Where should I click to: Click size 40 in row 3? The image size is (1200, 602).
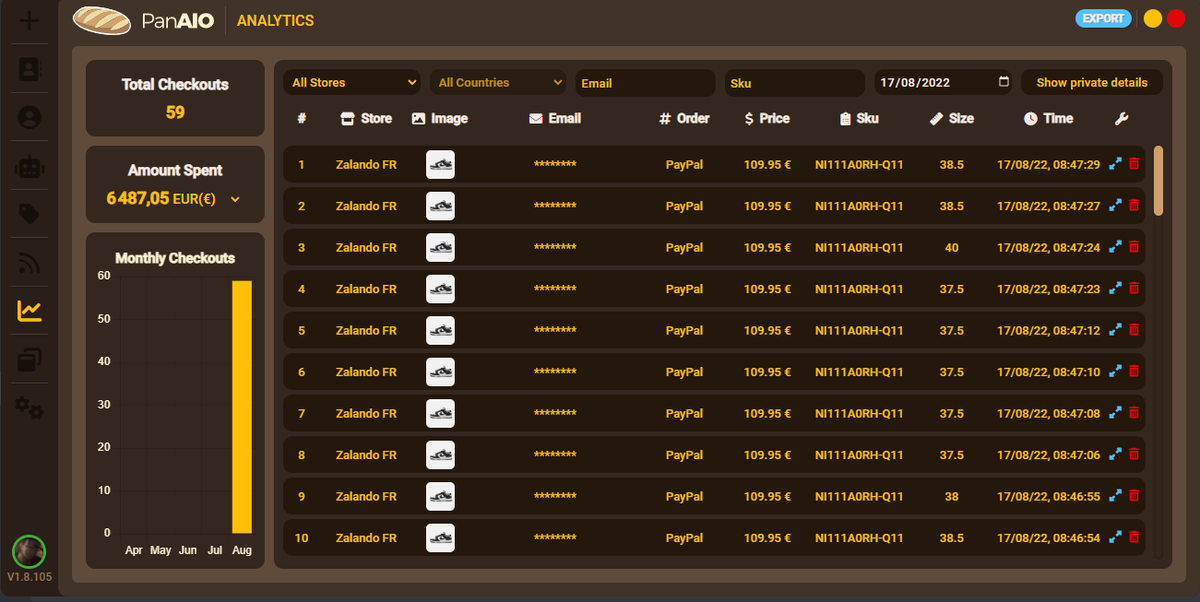pyautogui.click(x=951, y=247)
